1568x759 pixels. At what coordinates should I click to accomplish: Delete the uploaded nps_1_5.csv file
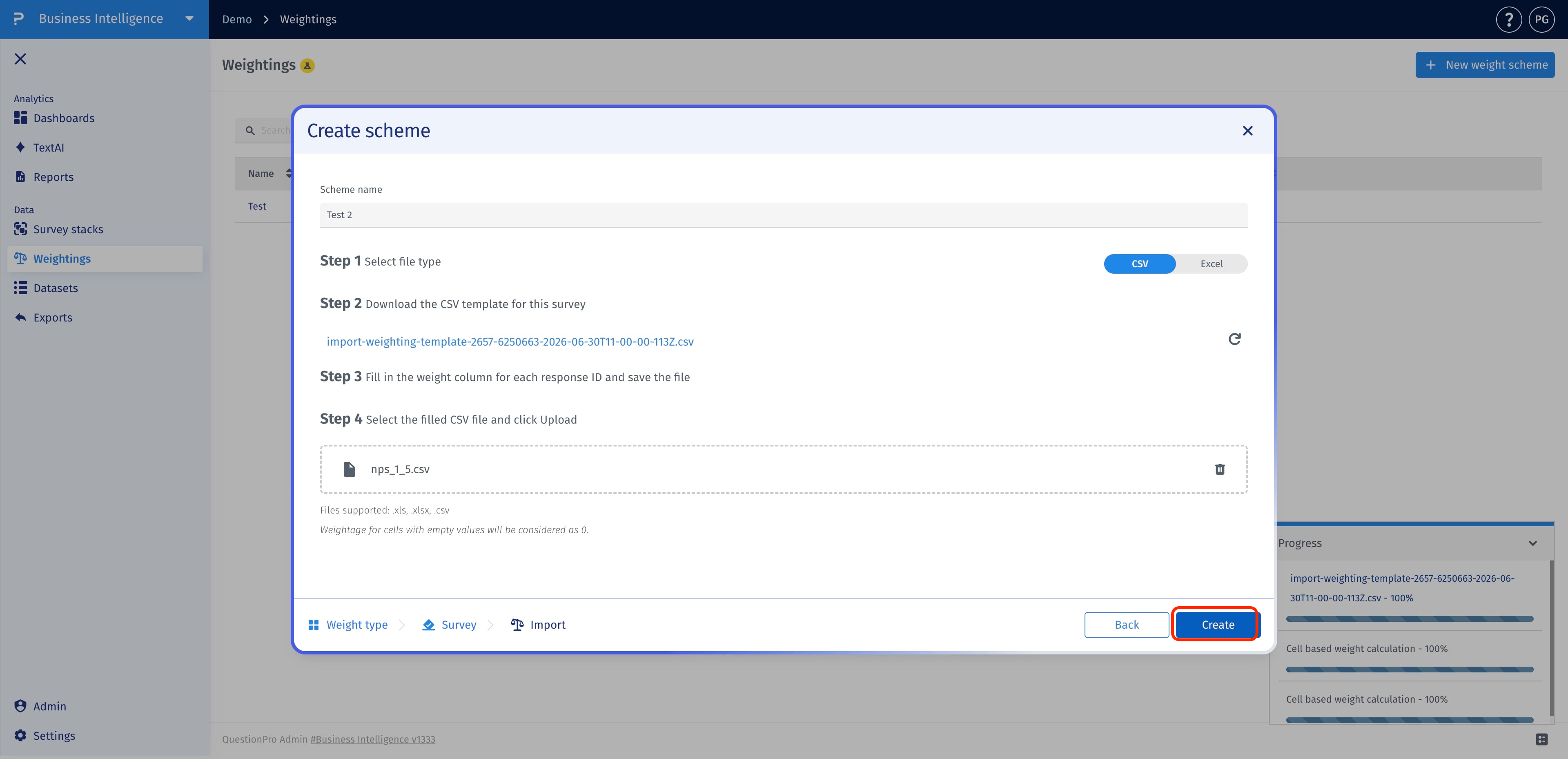click(1220, 469)
